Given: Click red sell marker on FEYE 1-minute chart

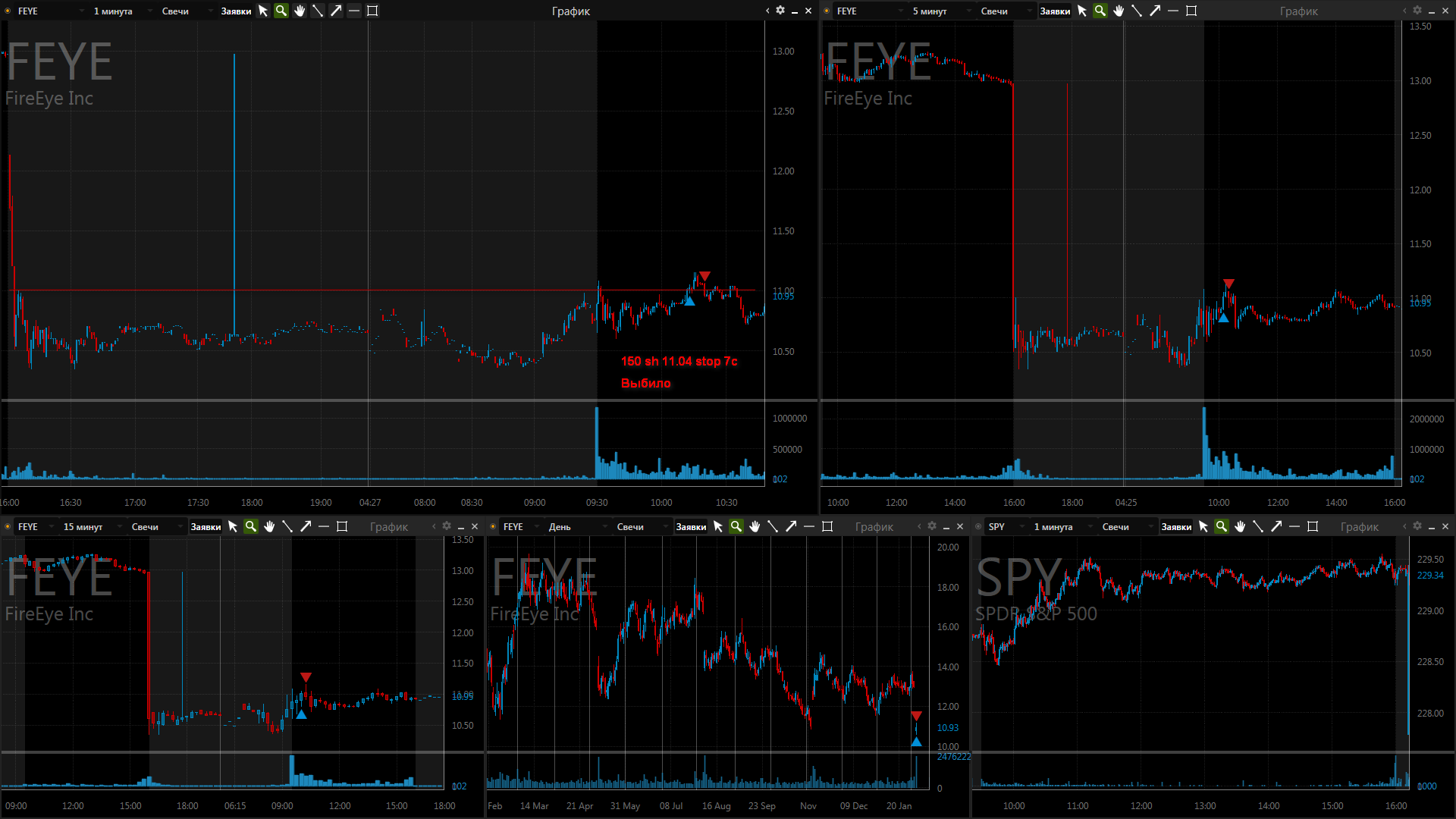Looking at the screenshot, I should [x=704, y=276].
